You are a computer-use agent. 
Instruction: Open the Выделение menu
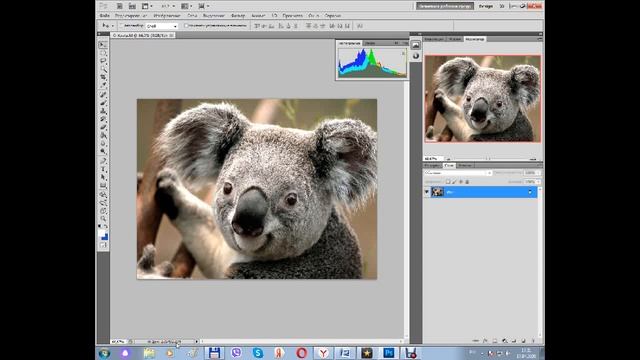214,16
